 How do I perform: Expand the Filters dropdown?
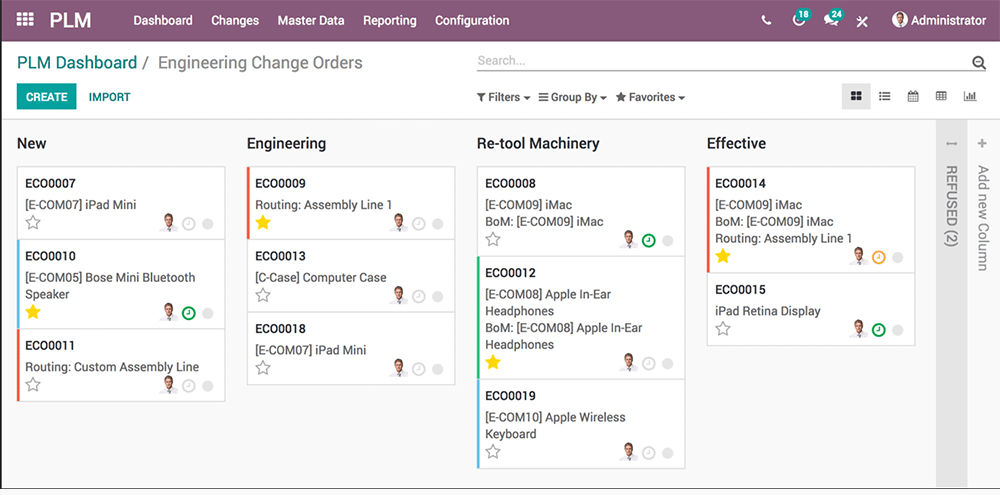tap(503, 98)
